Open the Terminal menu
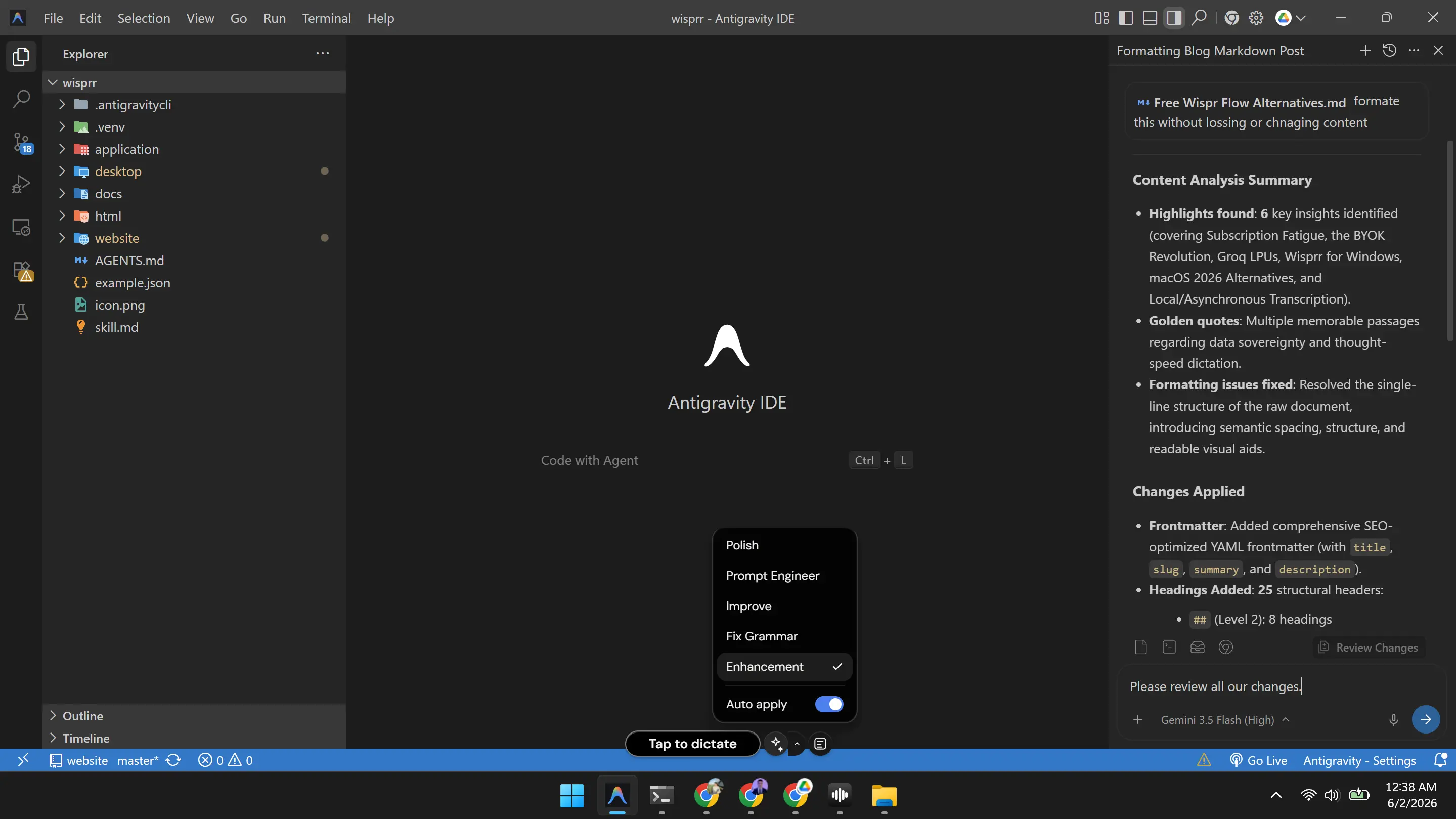 pyautogui.click(x=326, y=18)
